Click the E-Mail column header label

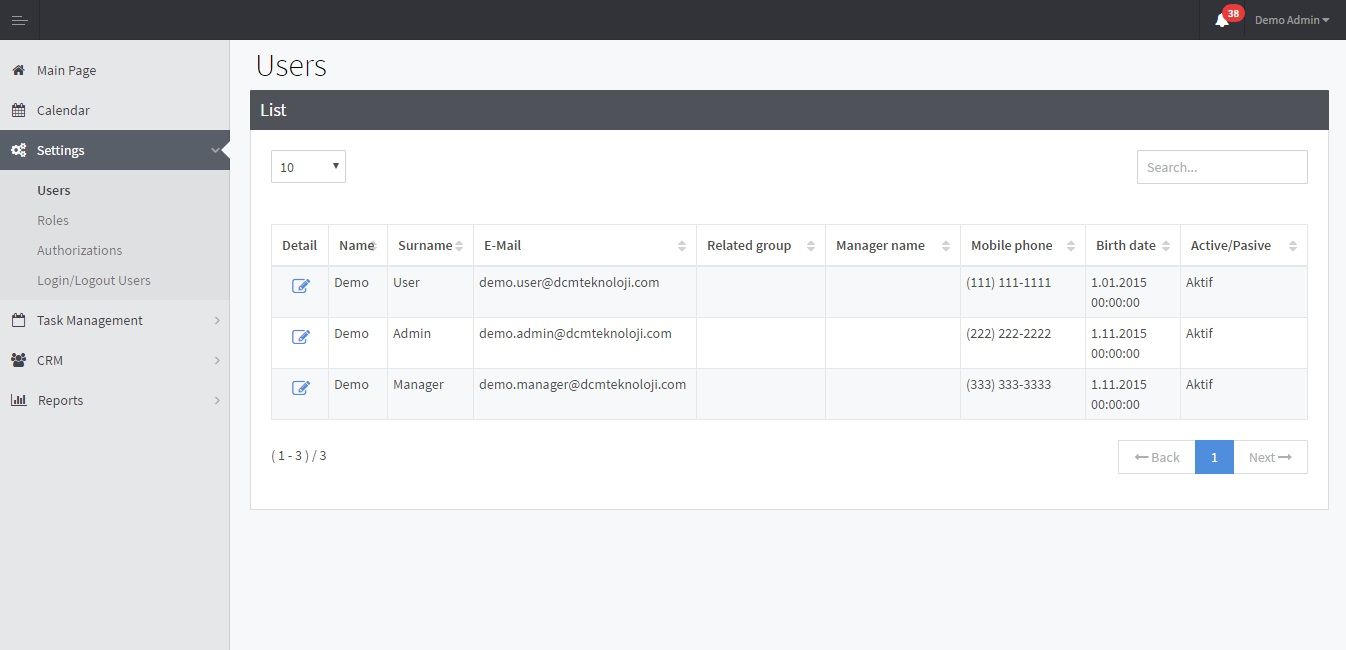pyautogui.click(x=502, y=245)
